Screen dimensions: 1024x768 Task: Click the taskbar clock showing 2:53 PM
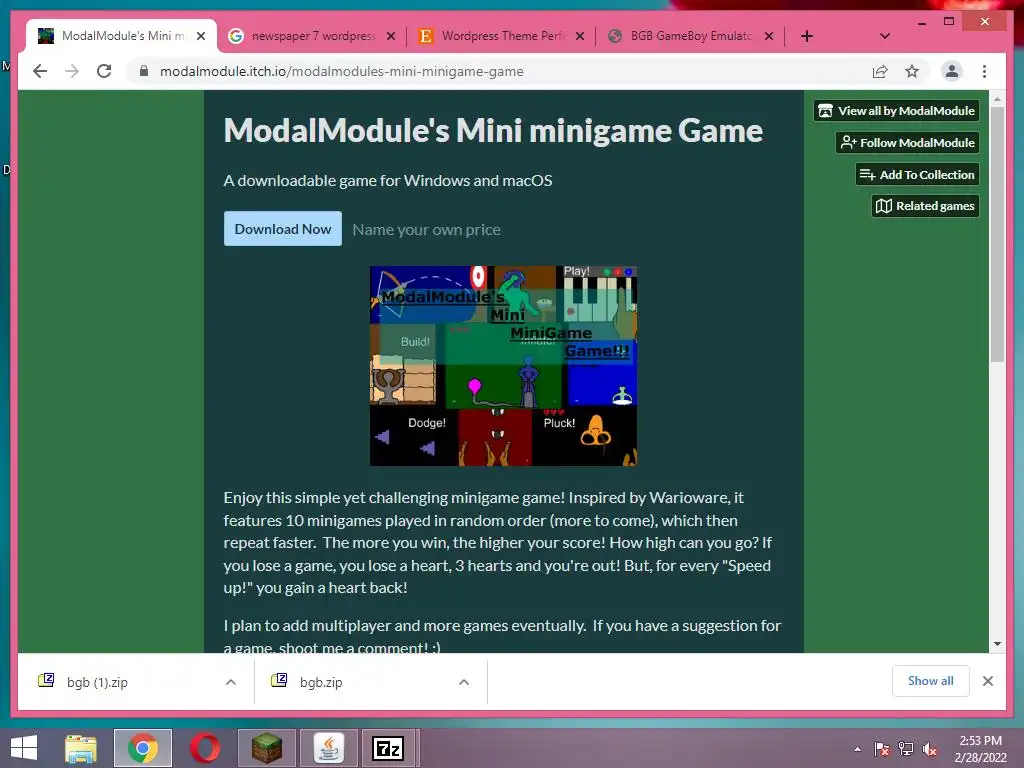(x=980, y=749)
